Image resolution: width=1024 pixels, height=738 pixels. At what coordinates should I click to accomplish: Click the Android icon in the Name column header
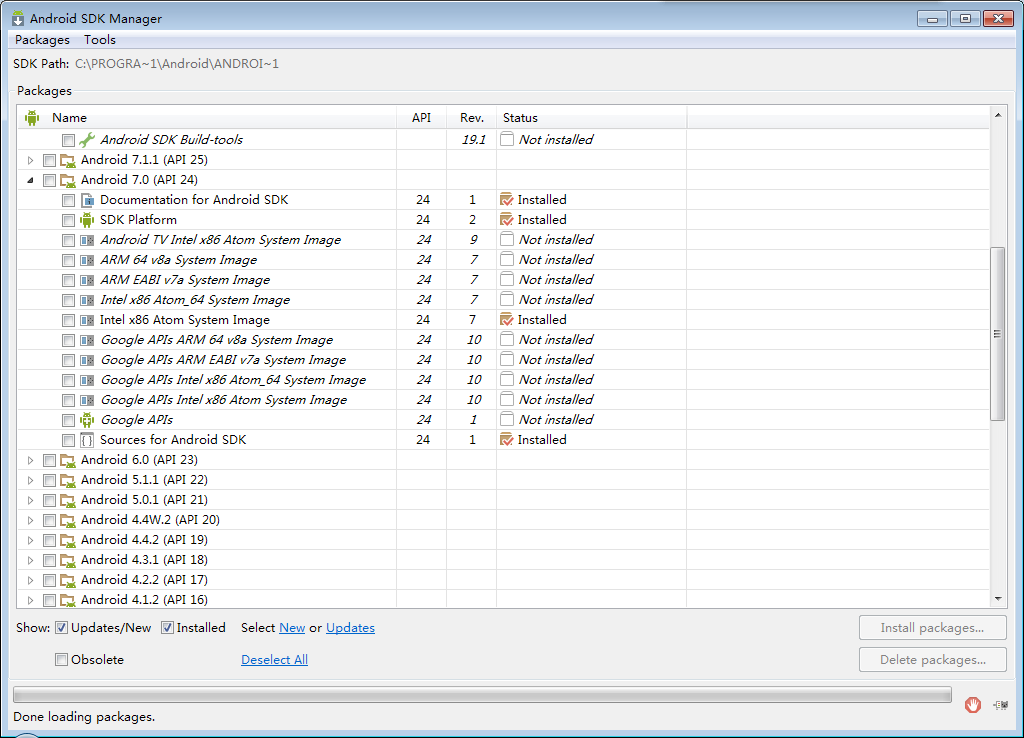(x=32, y=118)
